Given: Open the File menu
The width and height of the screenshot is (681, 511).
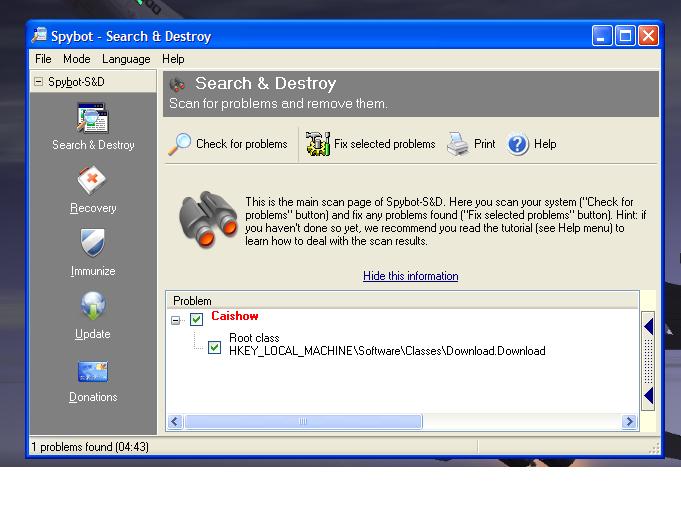Looking at the screenshot, I should click(x=43, y=59).
